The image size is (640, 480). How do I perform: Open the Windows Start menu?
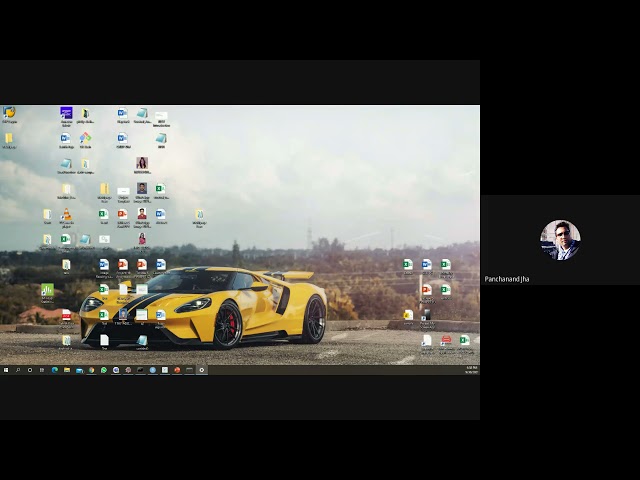pyautogui.click(x=6, y=370)
